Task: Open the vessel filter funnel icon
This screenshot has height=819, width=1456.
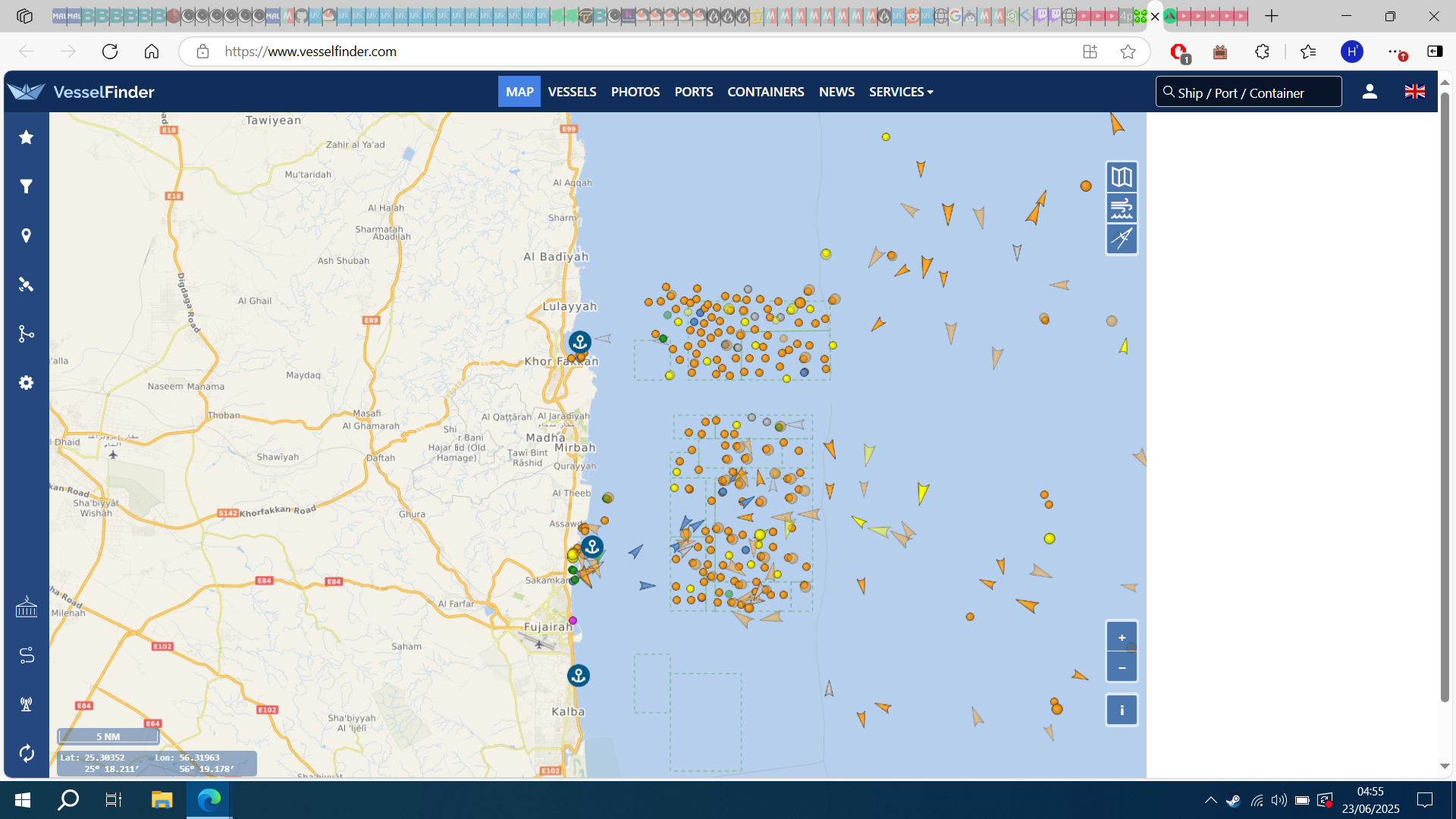Action: click(x=27, y=187)
